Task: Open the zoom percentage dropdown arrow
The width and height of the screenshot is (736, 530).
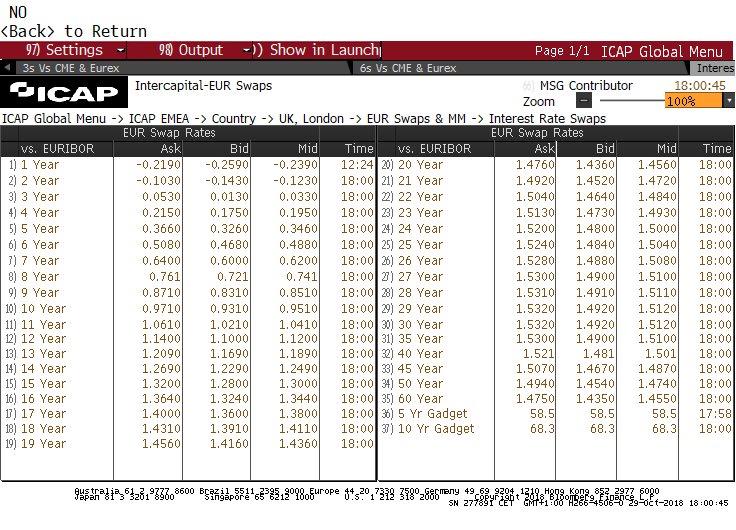Action: coord(728,101)
